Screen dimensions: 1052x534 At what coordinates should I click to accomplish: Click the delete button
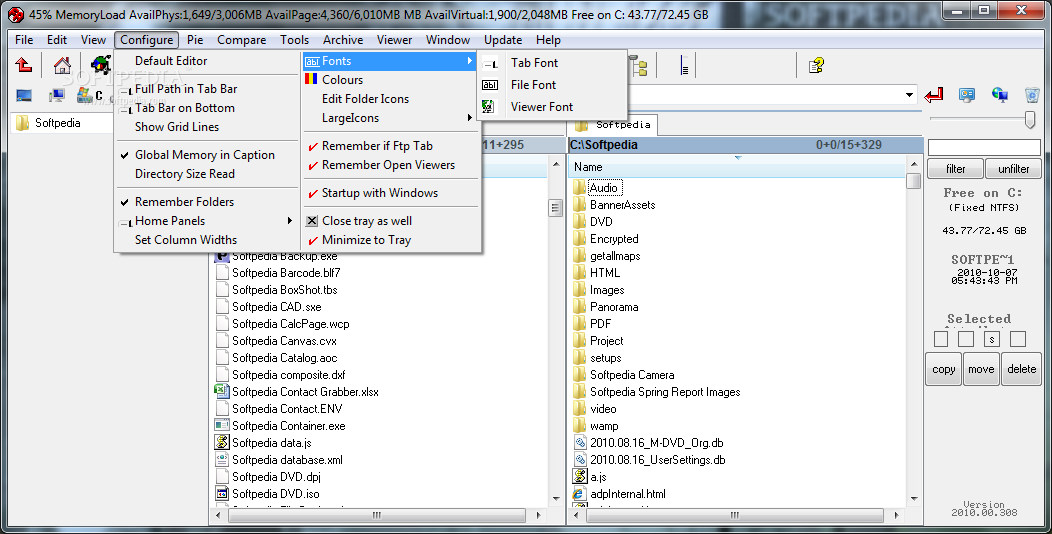pos(1022,369)
